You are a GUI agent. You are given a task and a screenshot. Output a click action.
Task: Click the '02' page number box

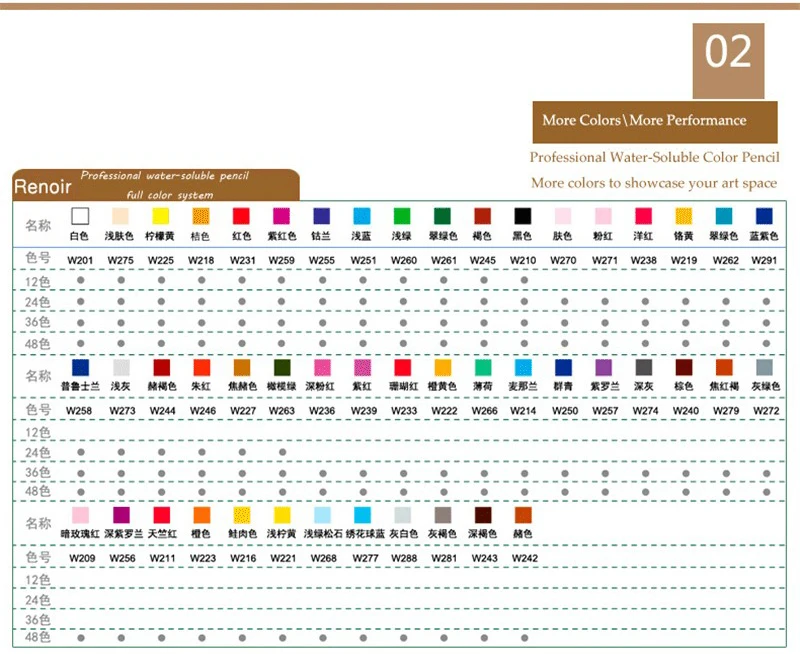(728, 60)
